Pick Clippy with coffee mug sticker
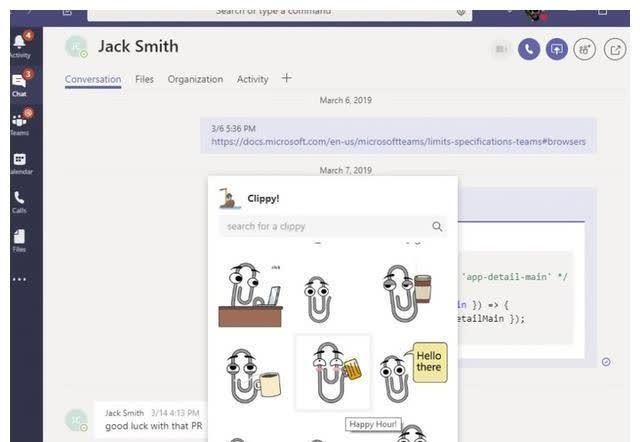Screen dimensions: 640x442 (x=253, y=375)
